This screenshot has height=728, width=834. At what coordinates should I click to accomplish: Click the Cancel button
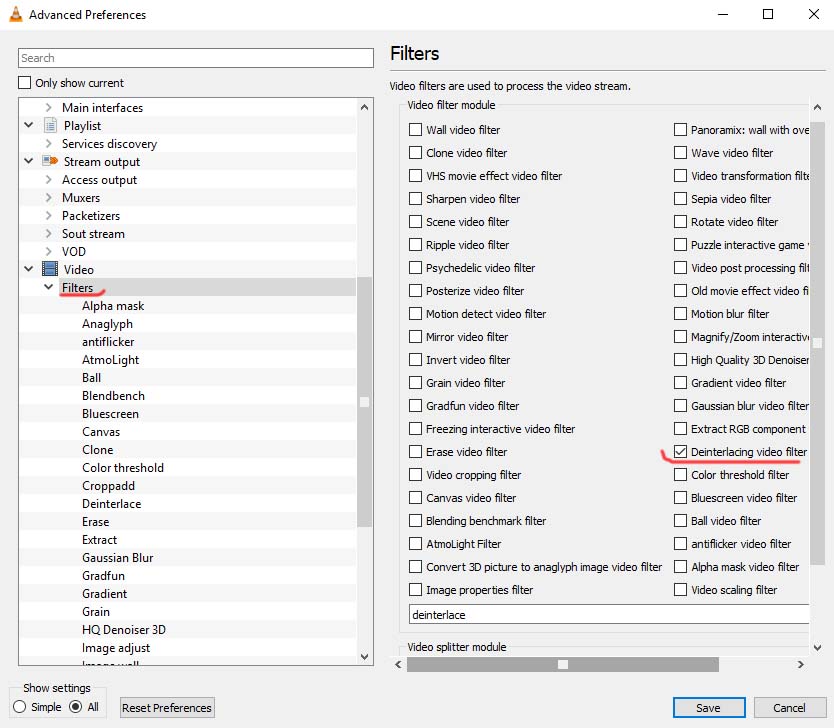click(x=789, y=708)
